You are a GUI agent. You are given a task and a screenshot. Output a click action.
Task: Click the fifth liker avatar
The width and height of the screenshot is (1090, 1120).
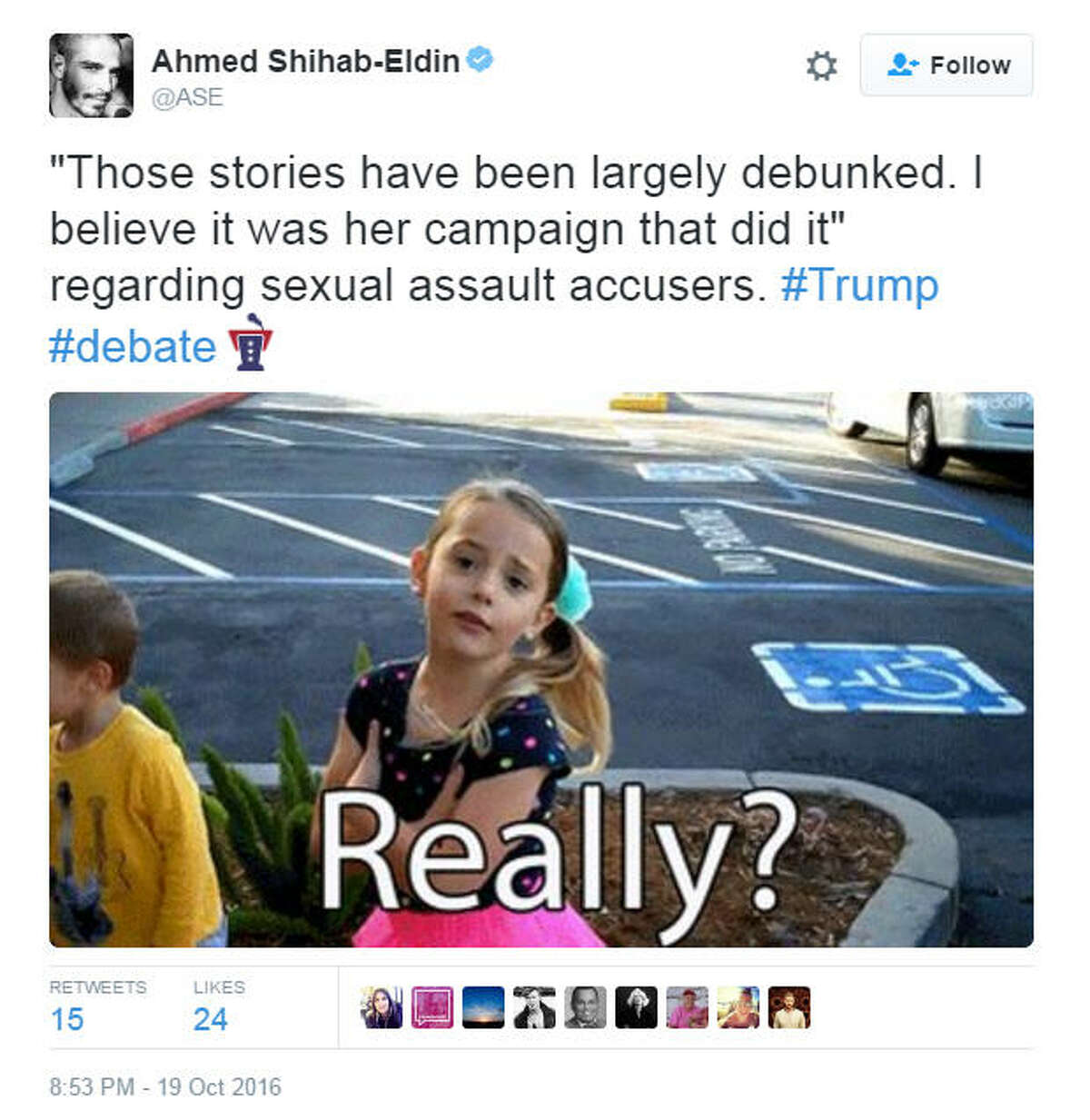585,1007
